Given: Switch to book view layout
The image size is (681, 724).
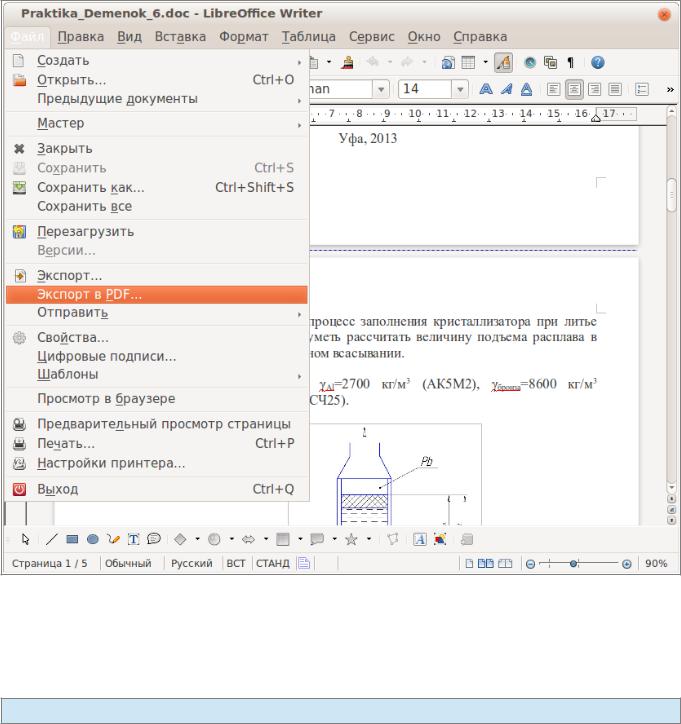Looking at the screenshot, I should pyautogui.click(x=505, y=563).
